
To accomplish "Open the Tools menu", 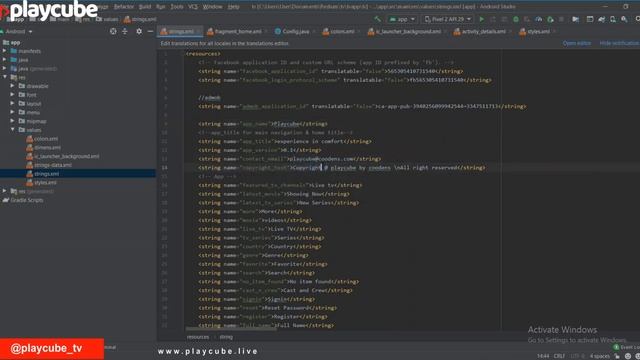I will click(x=177, y=7).
